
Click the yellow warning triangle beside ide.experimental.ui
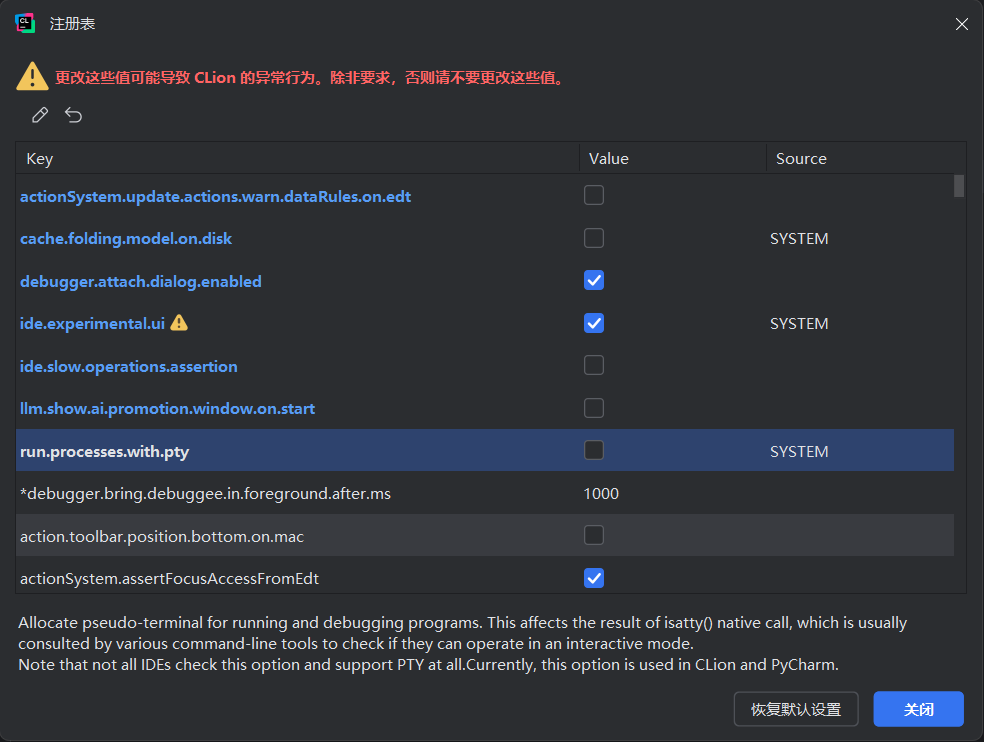(x=179, y=323)
